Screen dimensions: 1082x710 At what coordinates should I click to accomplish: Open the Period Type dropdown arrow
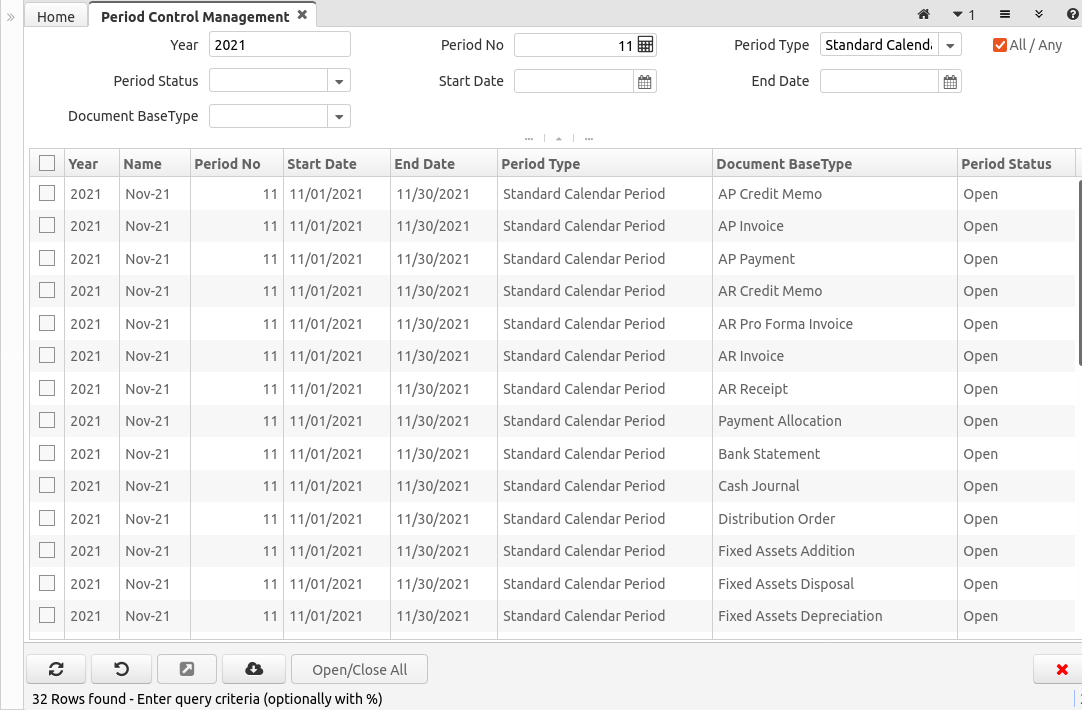click(949, 45)
